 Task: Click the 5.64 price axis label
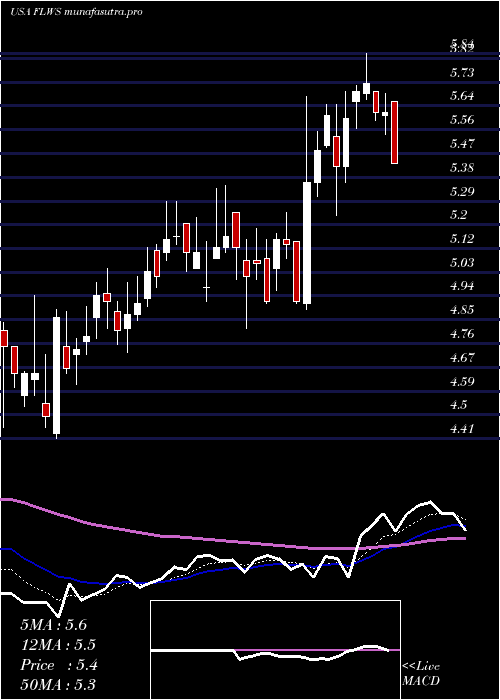(x=462, y=96)
